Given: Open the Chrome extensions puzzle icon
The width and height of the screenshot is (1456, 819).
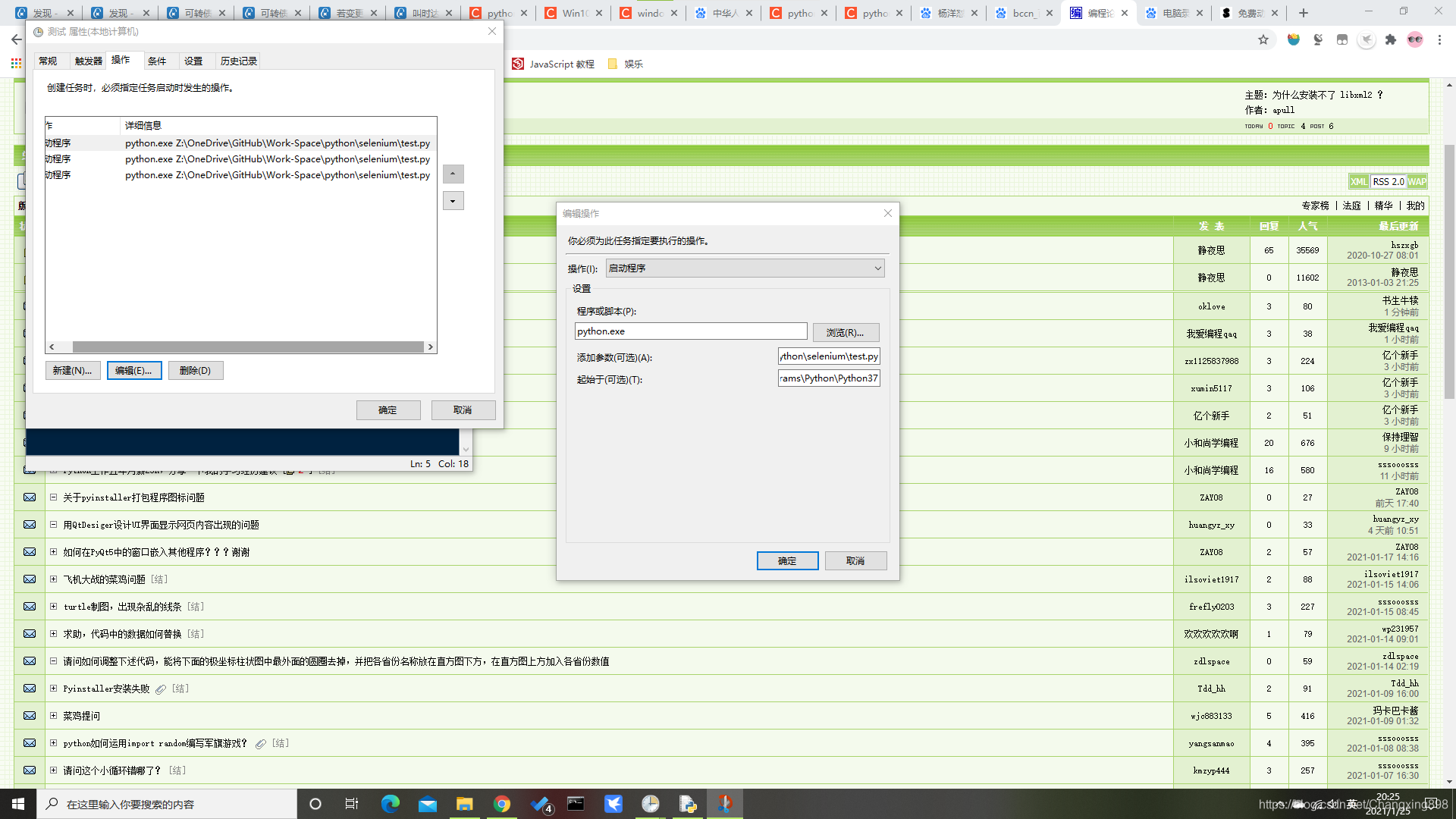Looking at the screenshot, I should (x=1391, y=39).
